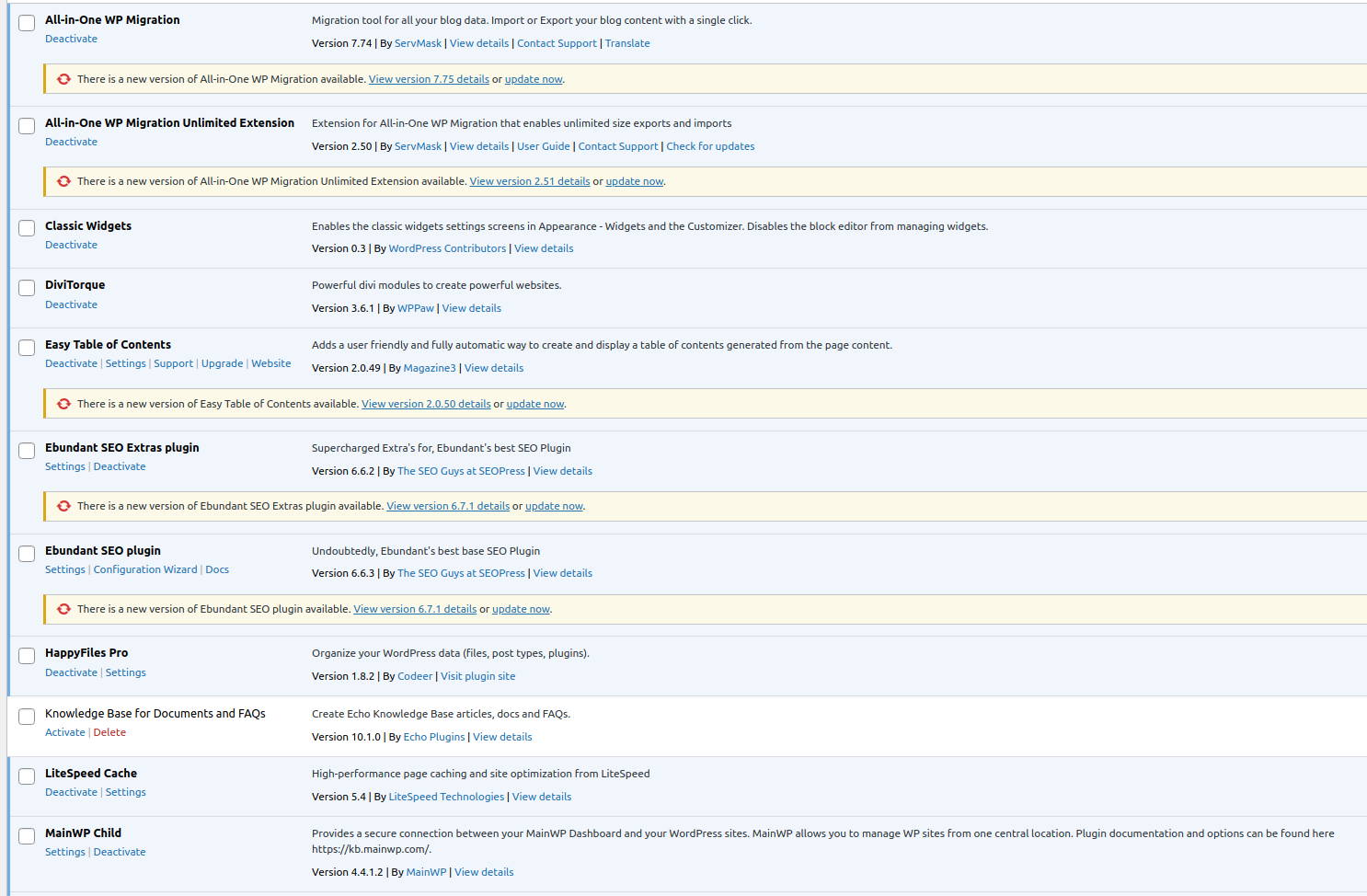Update Easy Table of Contents now
Image resolution: width=1367 pixels, height=896 pixels.
point(534,404)
